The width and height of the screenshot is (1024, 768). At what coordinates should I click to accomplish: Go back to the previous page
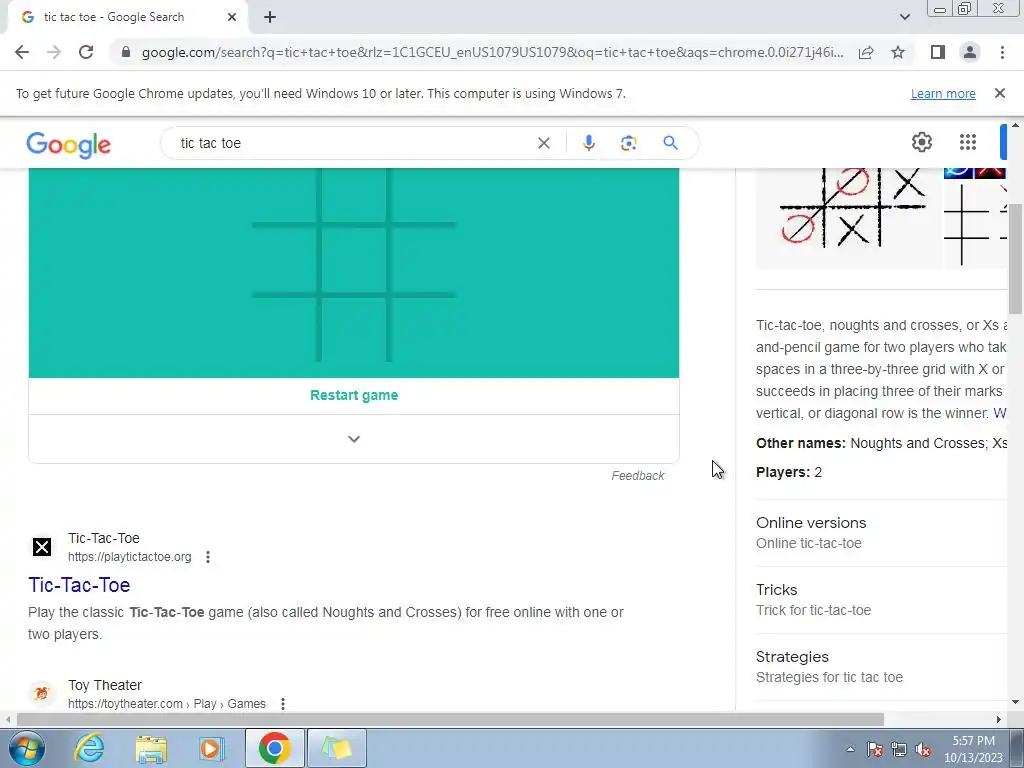point(22,52)
